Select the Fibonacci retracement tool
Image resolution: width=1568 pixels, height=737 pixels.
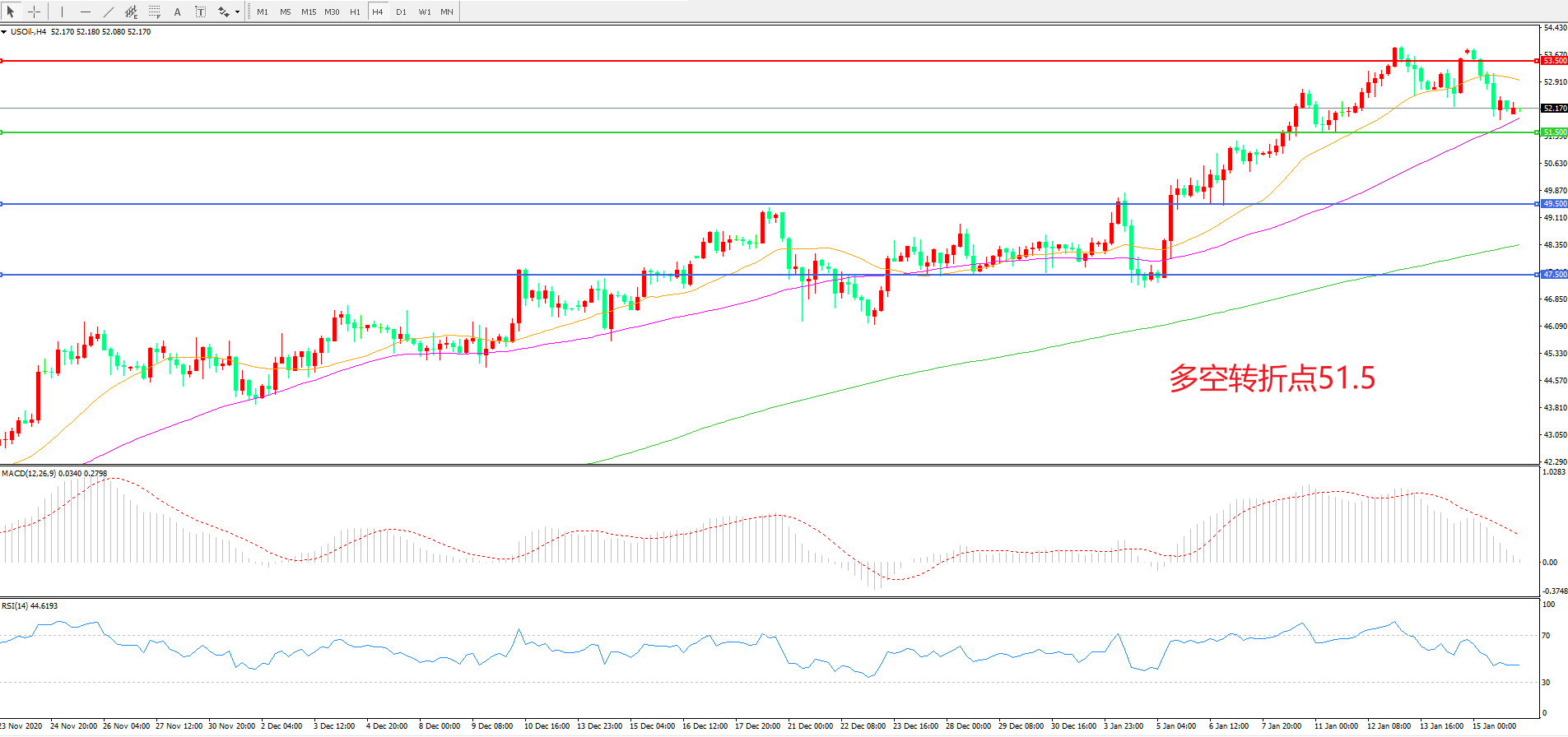[x=154, y=12]
